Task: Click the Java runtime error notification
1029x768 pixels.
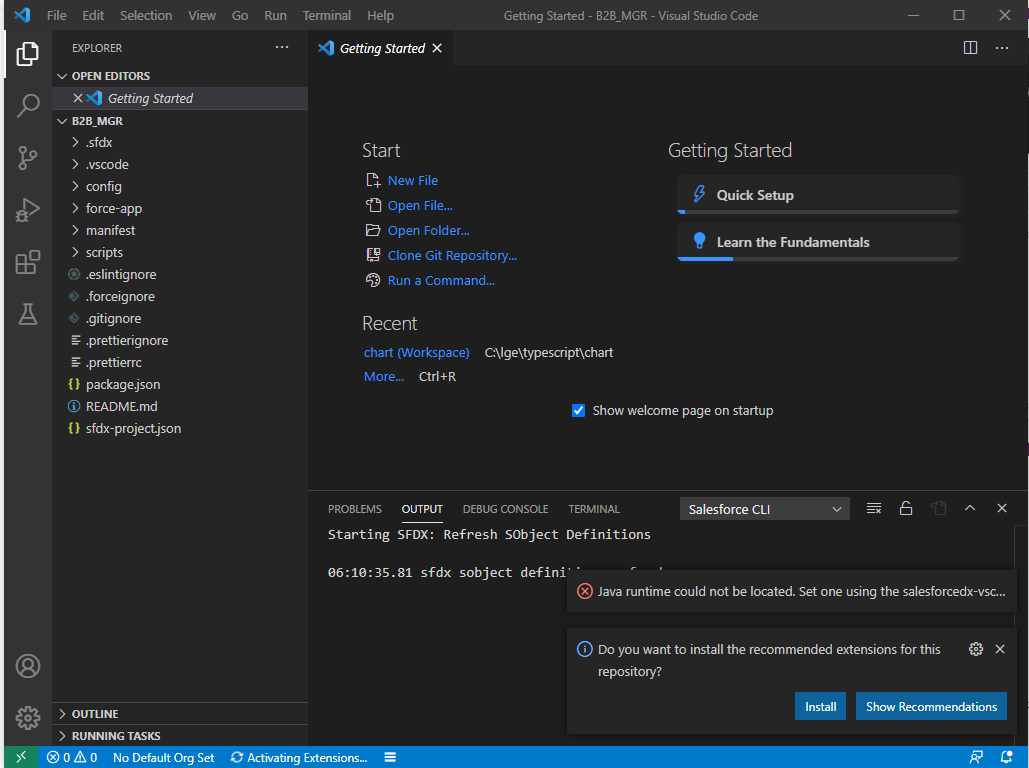Action: click(791, 591)
